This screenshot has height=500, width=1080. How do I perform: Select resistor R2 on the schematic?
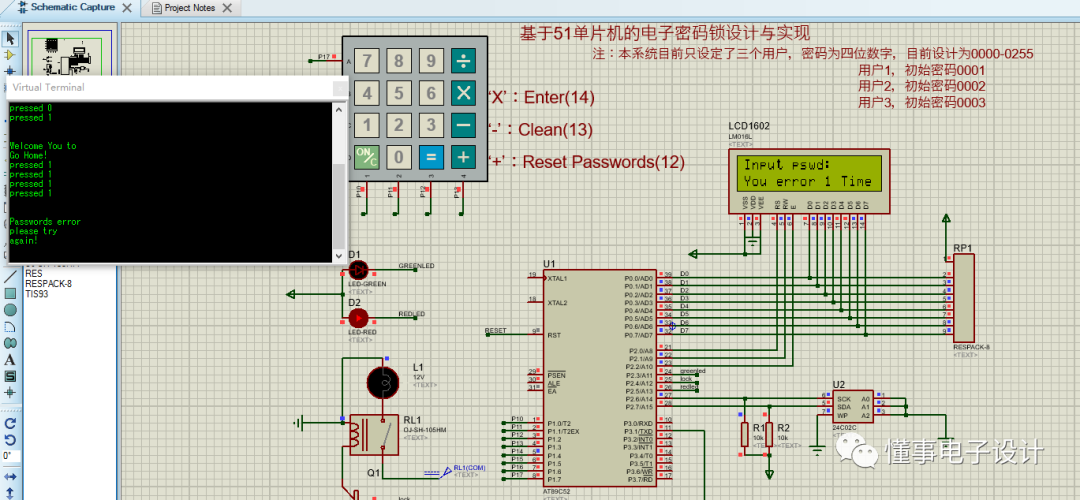coord(769,435)
